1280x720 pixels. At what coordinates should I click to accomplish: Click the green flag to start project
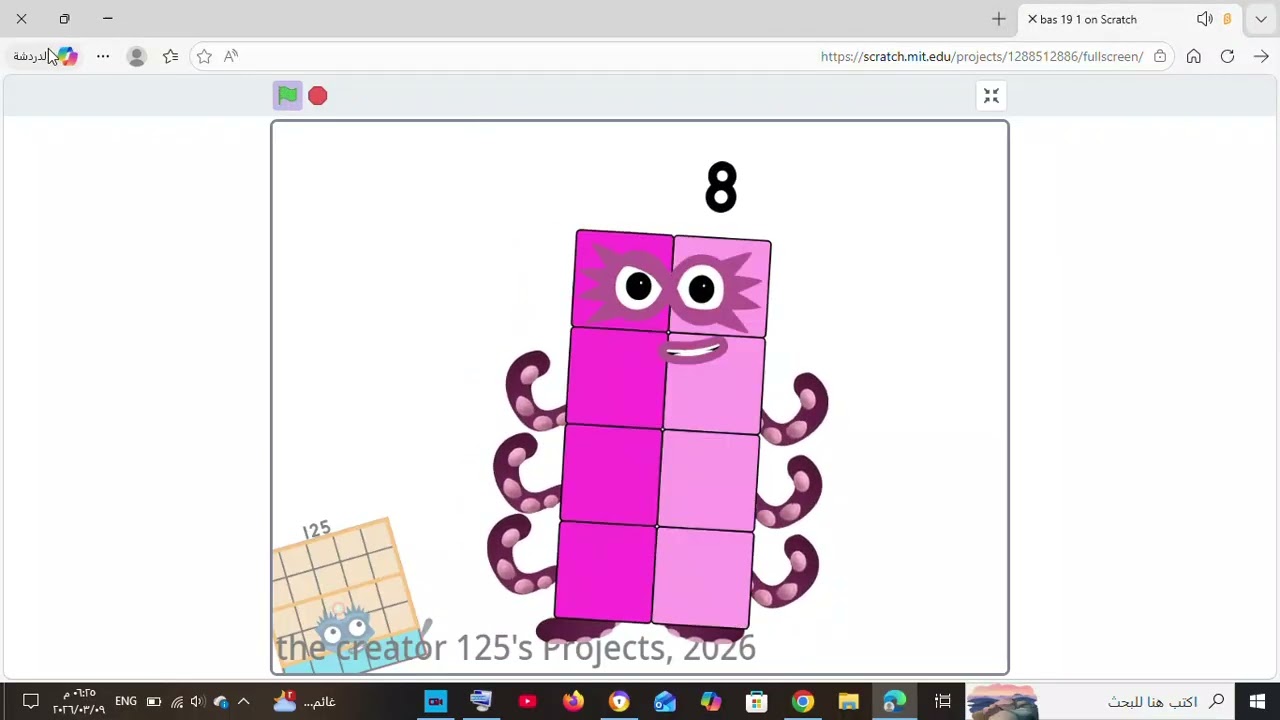287,96
